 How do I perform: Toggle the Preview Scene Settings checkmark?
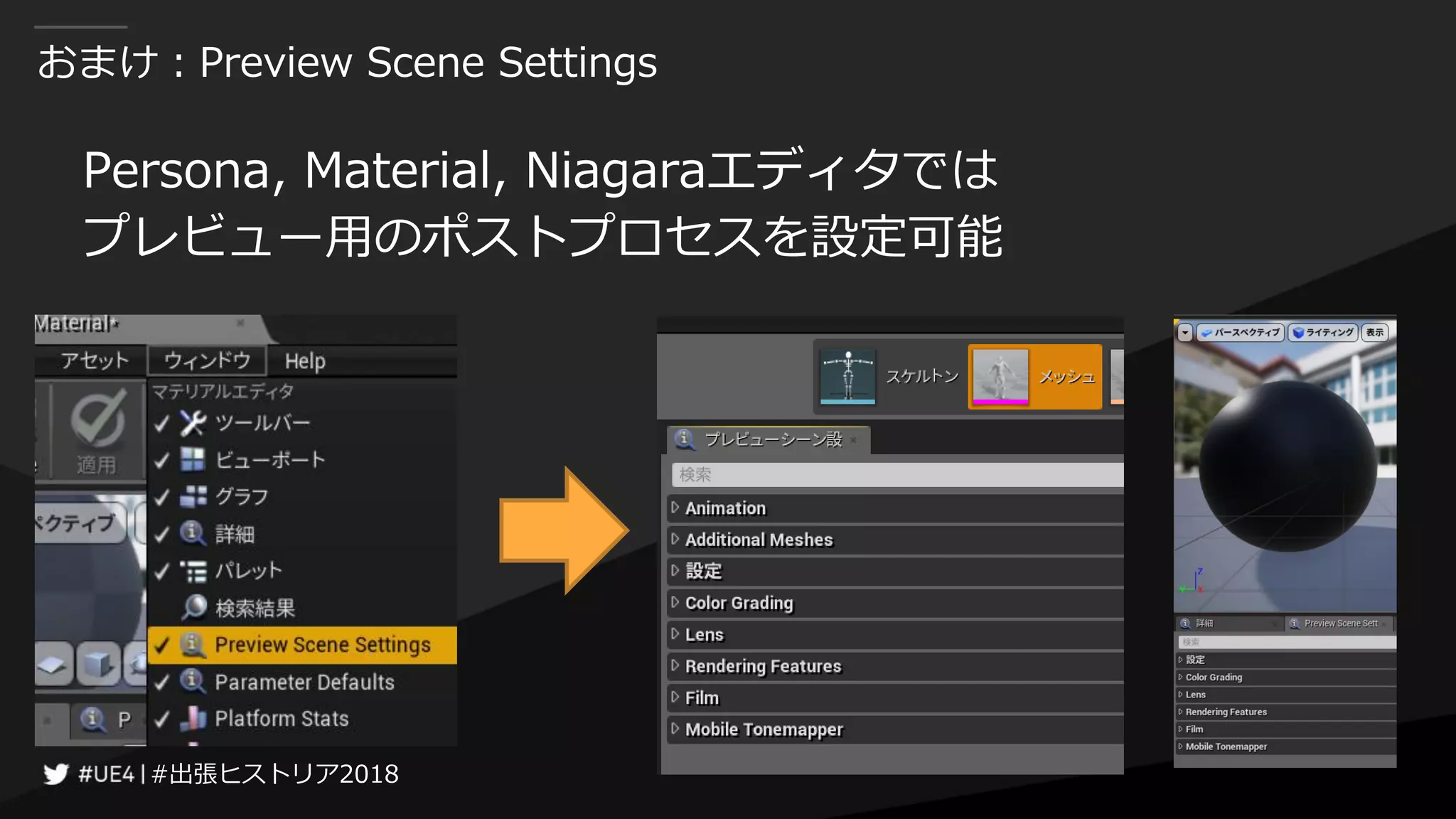coord(162,646)
